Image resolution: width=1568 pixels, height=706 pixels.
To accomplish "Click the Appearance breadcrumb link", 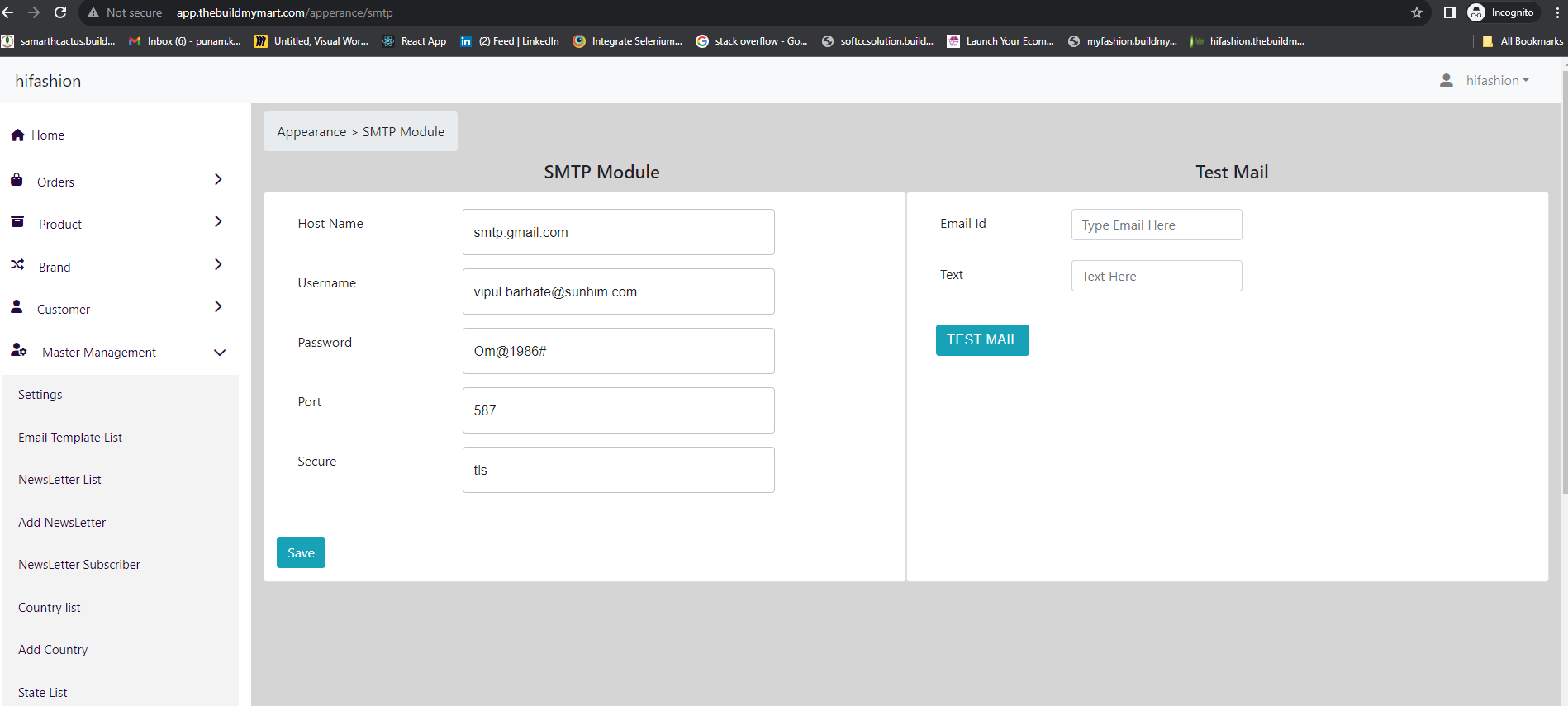I will 311,132.
